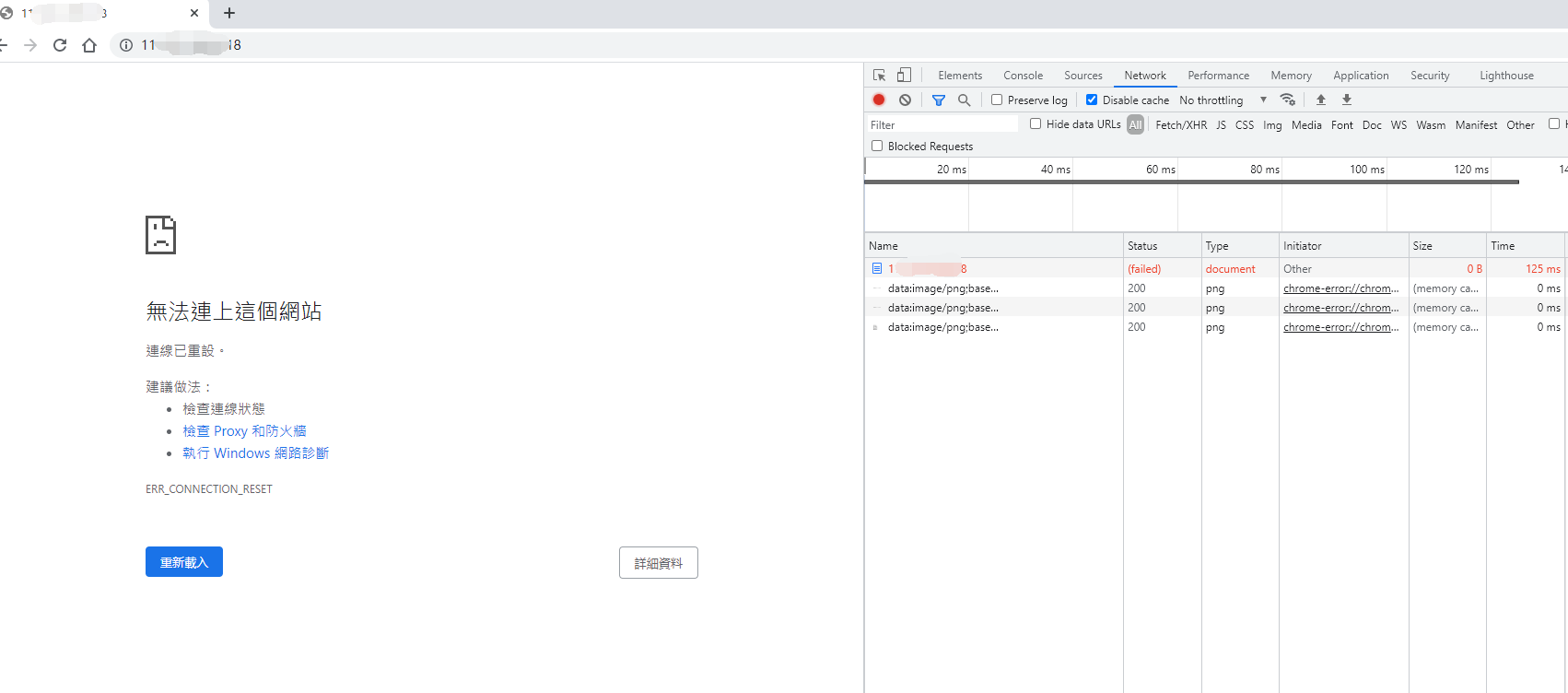
Task: Toggle the network filter funnel icon
Action: pos(938,100)
